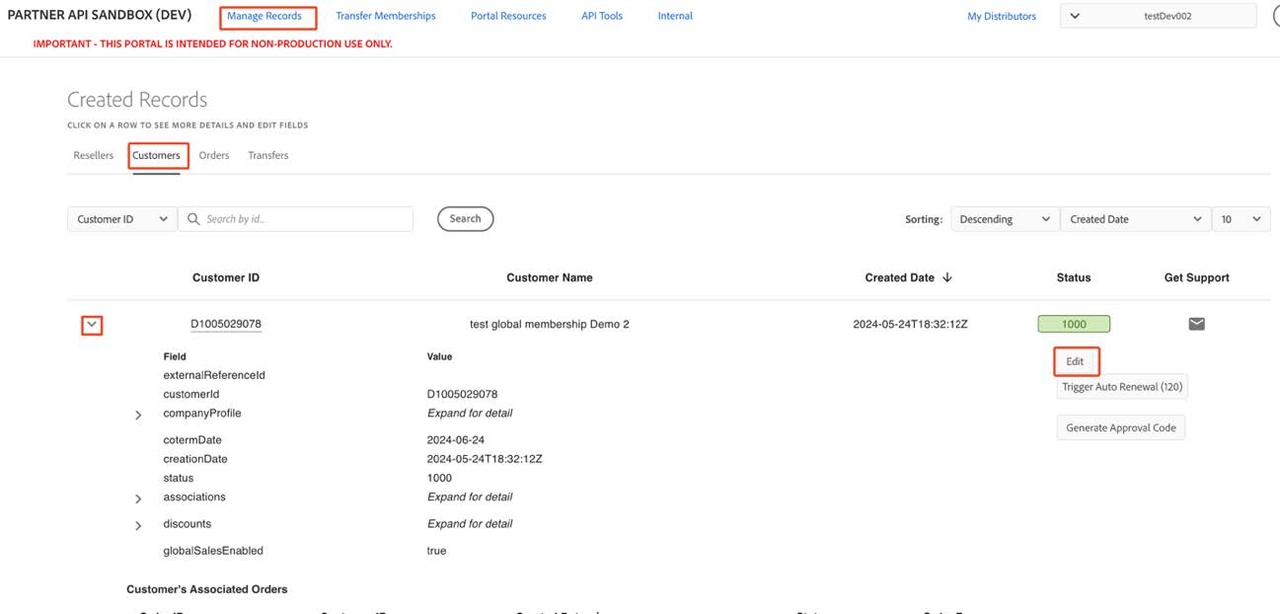The image size is (1280, 614).
Task: Open customer ID link D1005029078
Action: pyautogui.click(x=226, y=324)
